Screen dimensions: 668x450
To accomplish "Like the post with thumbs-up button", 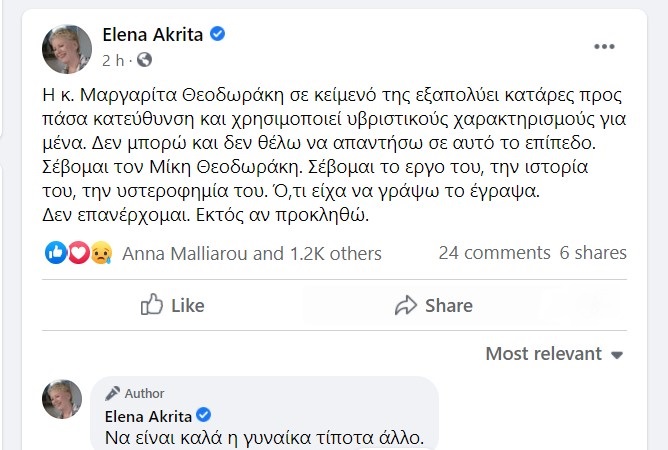I will [x=173, y=305].
